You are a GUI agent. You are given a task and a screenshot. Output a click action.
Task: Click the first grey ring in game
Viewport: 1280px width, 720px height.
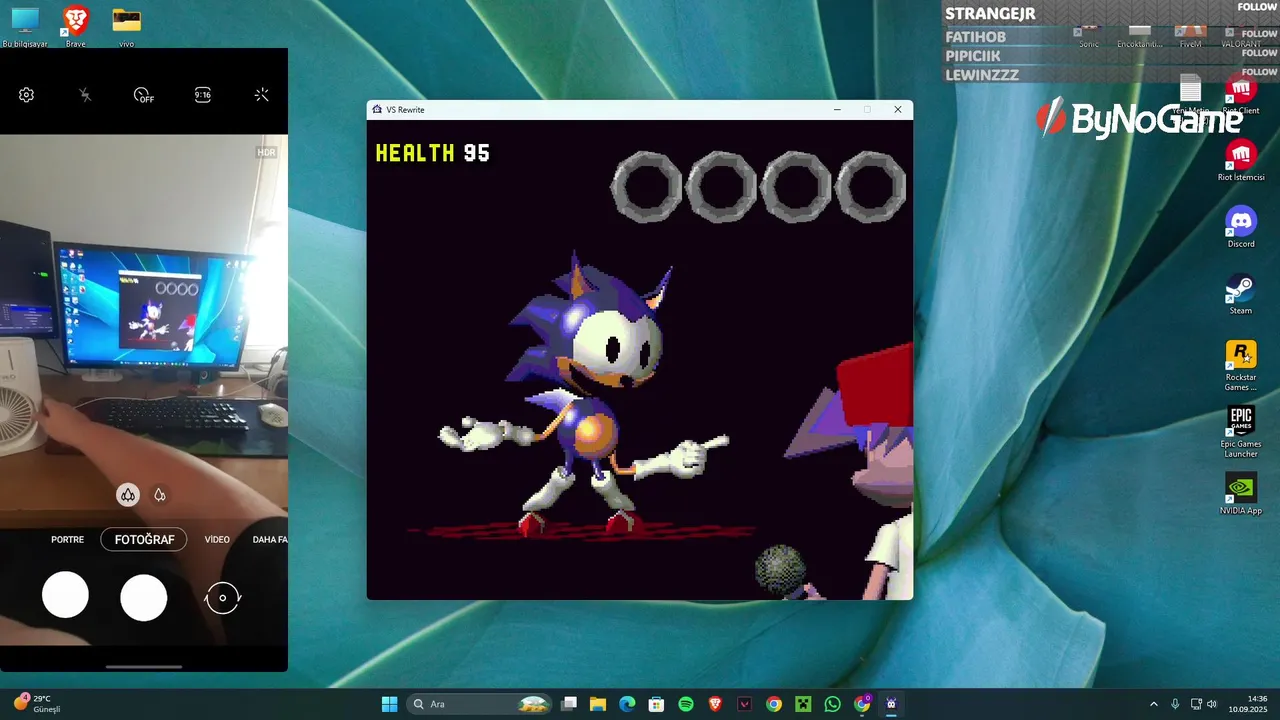[x=646, y=186]
